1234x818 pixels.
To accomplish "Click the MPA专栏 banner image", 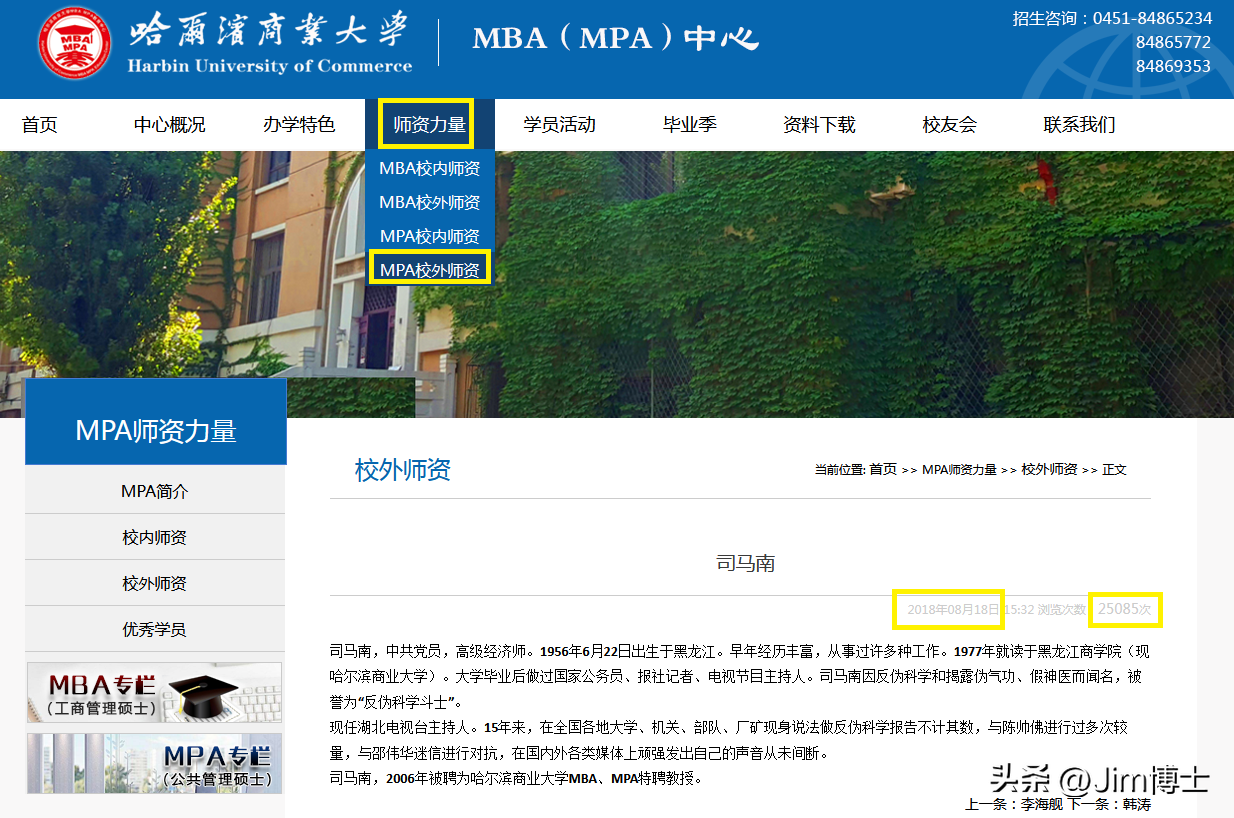I will pyautogui.click(x=154, y=763).
